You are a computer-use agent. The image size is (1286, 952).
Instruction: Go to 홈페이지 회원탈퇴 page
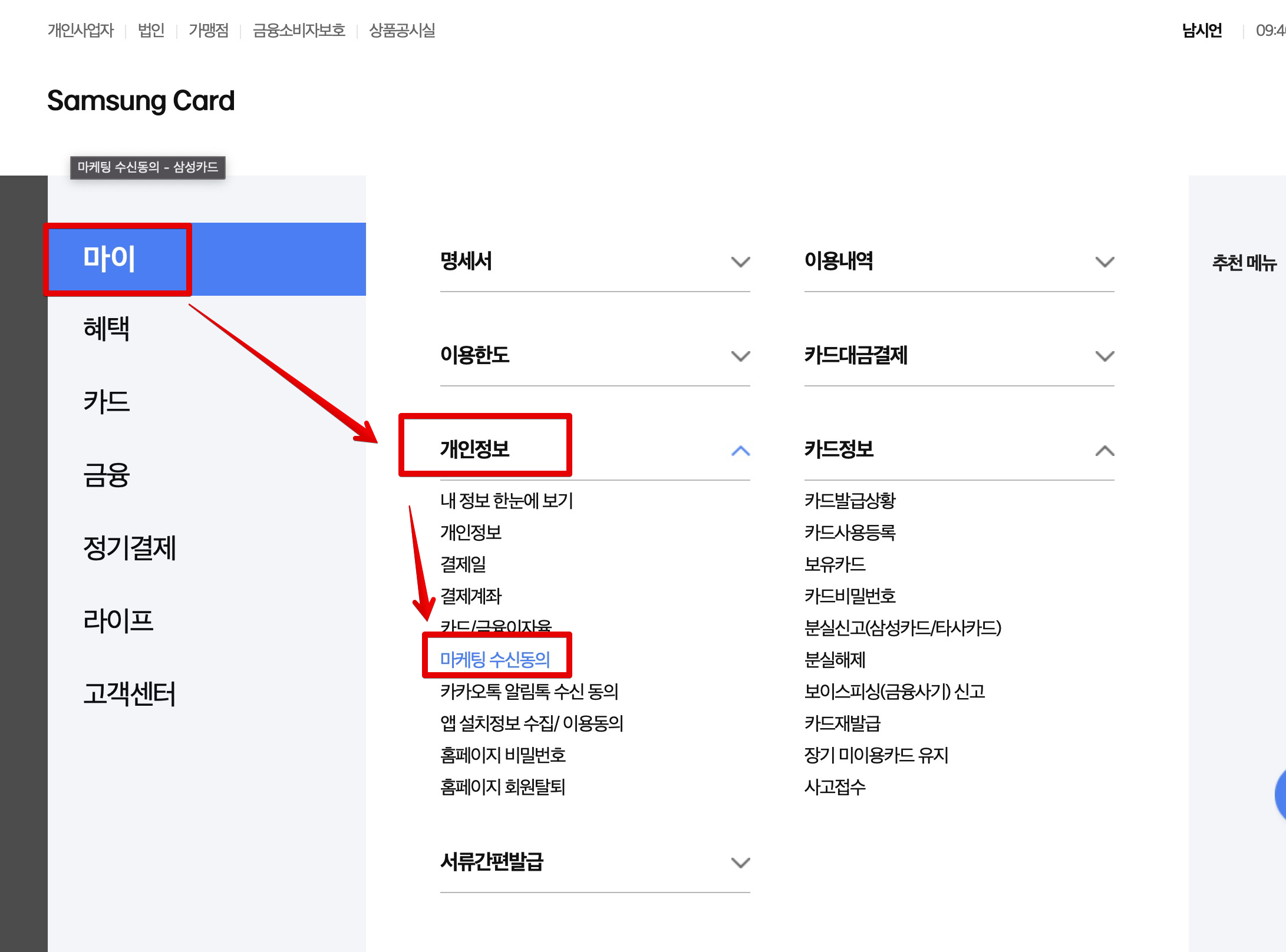503,787
